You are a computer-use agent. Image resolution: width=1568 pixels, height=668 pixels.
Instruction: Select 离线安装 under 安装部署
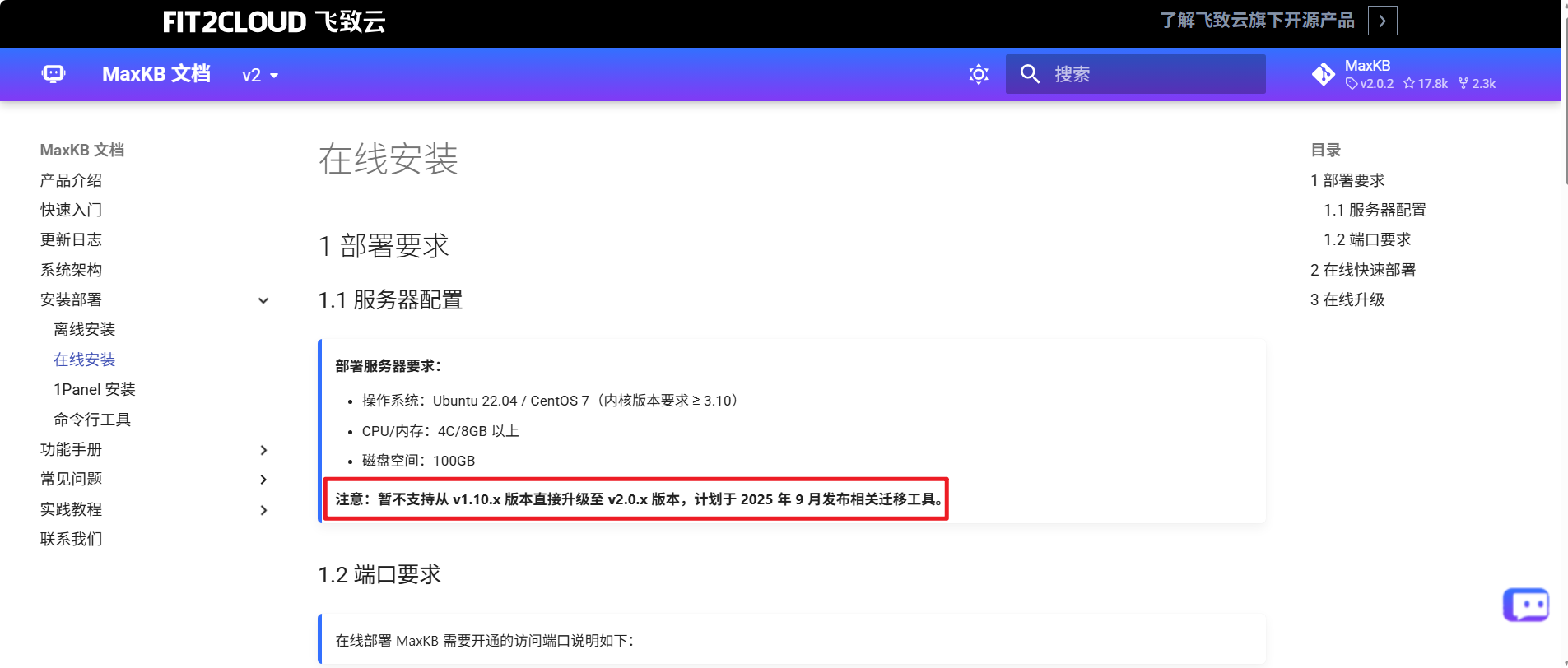pyautogui.click(x=84, y=329)
